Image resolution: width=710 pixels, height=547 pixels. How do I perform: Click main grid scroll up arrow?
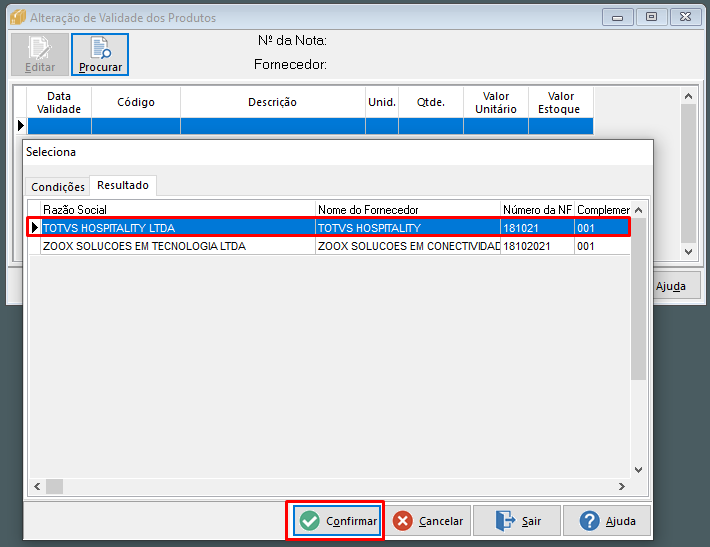click(688, 96)
